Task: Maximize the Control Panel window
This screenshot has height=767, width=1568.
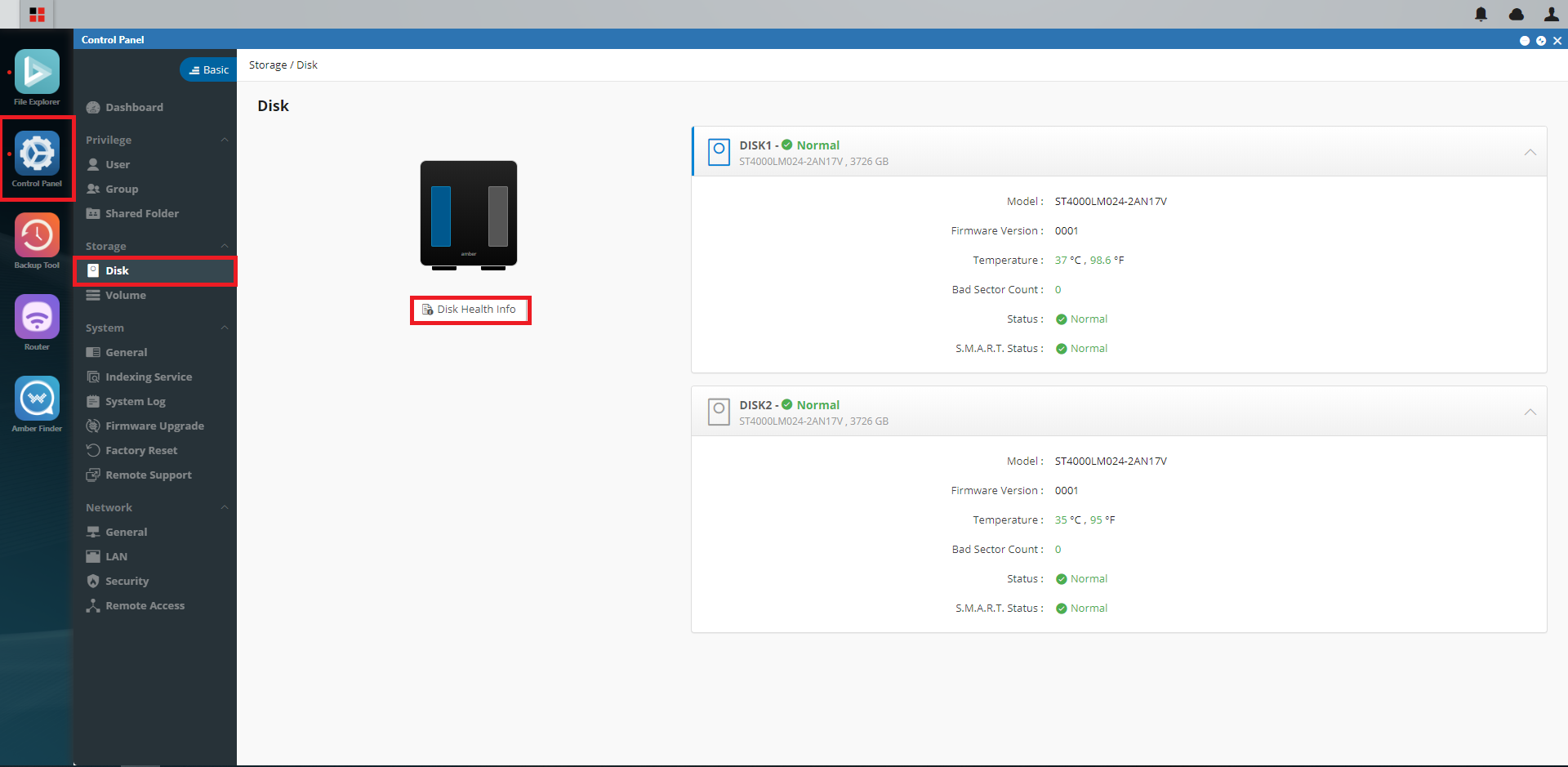Action: (x=1541, y=40)
